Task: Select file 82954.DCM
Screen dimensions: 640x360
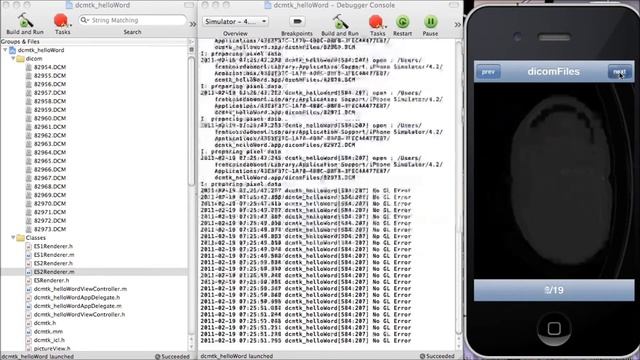Action: click(50, 67)
